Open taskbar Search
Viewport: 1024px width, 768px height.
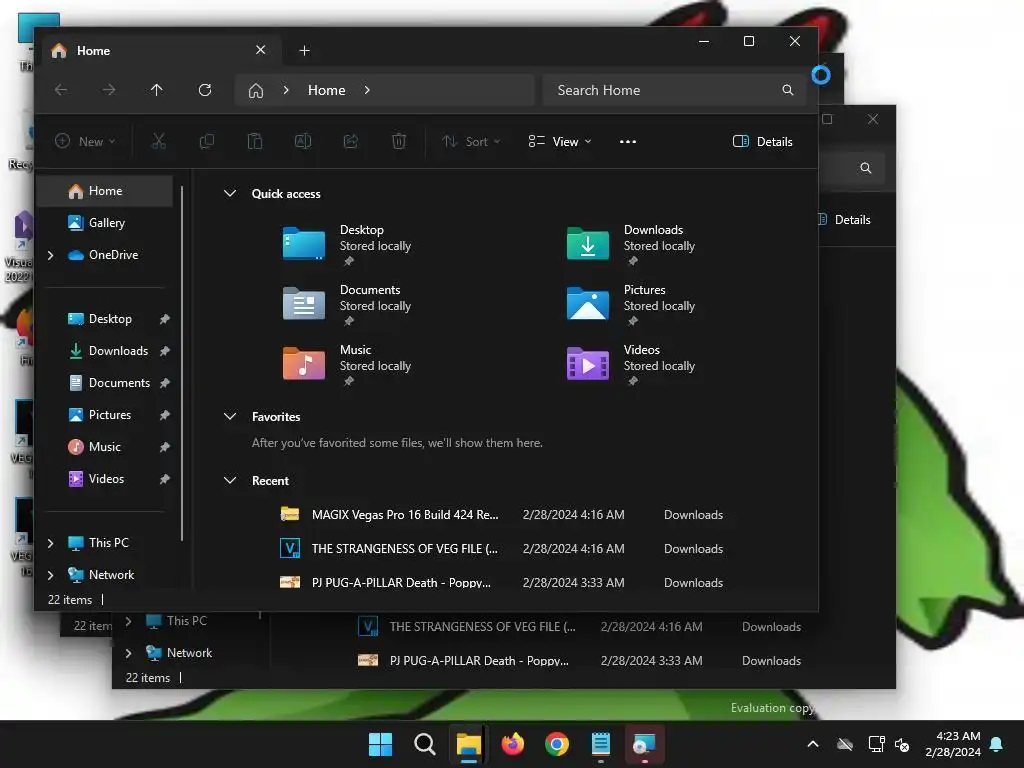pos(424,744)
